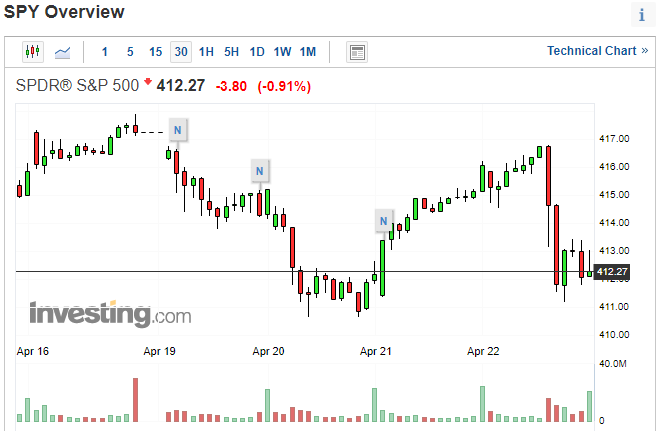Select the 5H interval
Image resolution: width=663 pixels, height=431 pixels.
pos(232,52)
